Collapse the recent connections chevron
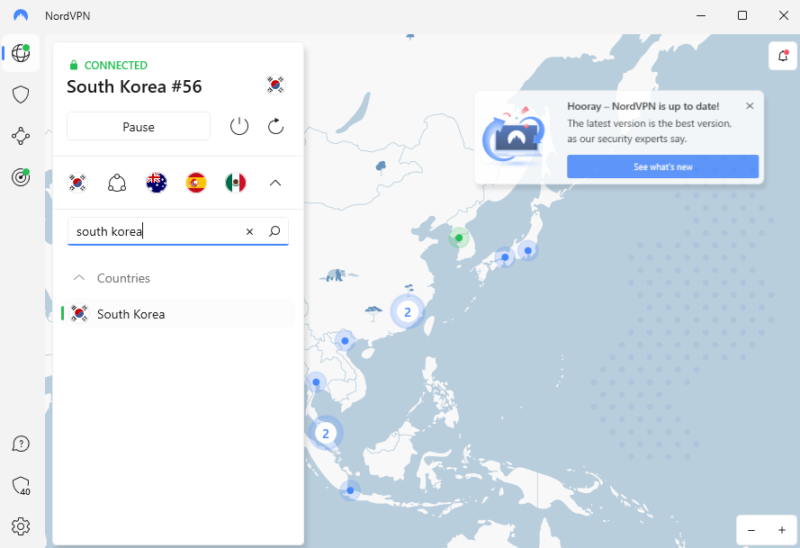This screenshot has width=800, height=548. pyautogui.click(x=275, y=183)
